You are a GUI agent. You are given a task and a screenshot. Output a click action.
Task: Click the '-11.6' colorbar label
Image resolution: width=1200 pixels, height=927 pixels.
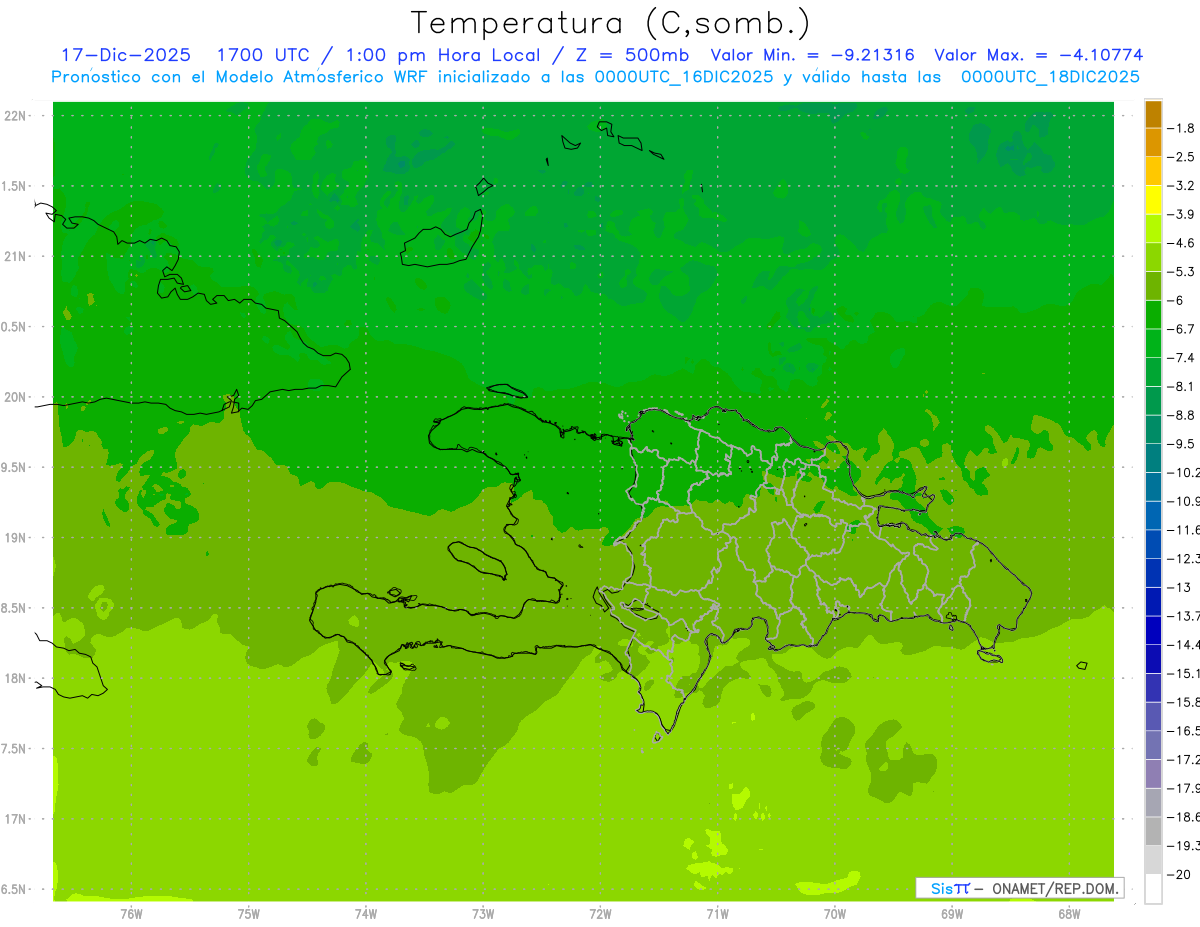click(x=1184, y=530)
